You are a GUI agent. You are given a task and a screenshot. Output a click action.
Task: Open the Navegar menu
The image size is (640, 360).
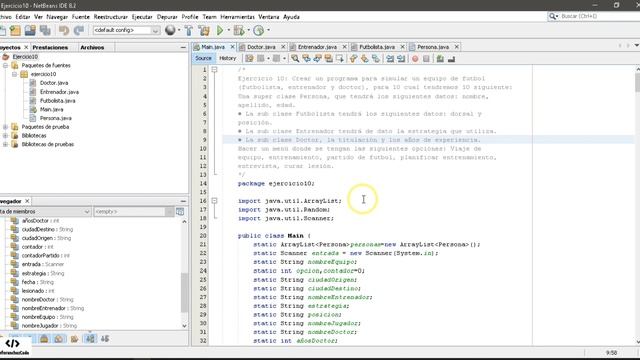pos(57,17)
